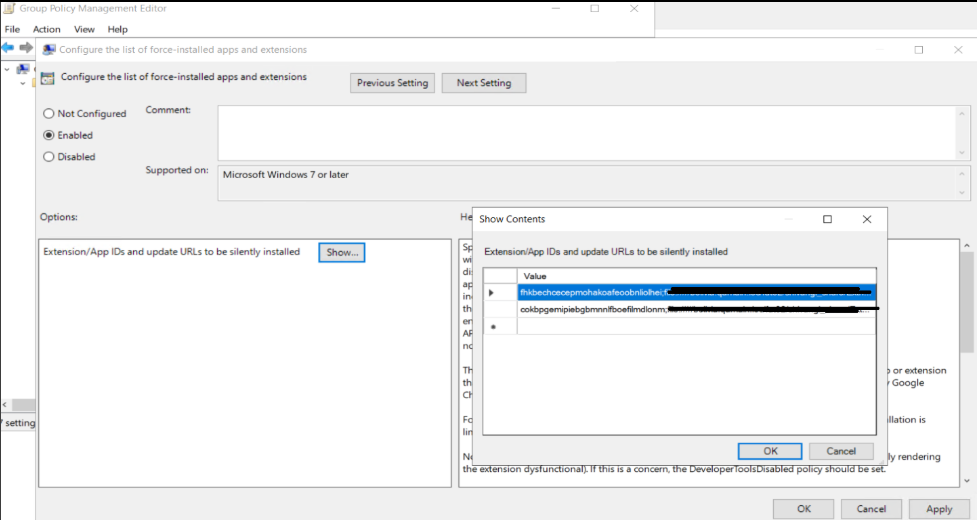Image resolution: width=977 pixels, height=520 pixels.
Task: Click the policy dialog title bar icon
Action: 49,50
